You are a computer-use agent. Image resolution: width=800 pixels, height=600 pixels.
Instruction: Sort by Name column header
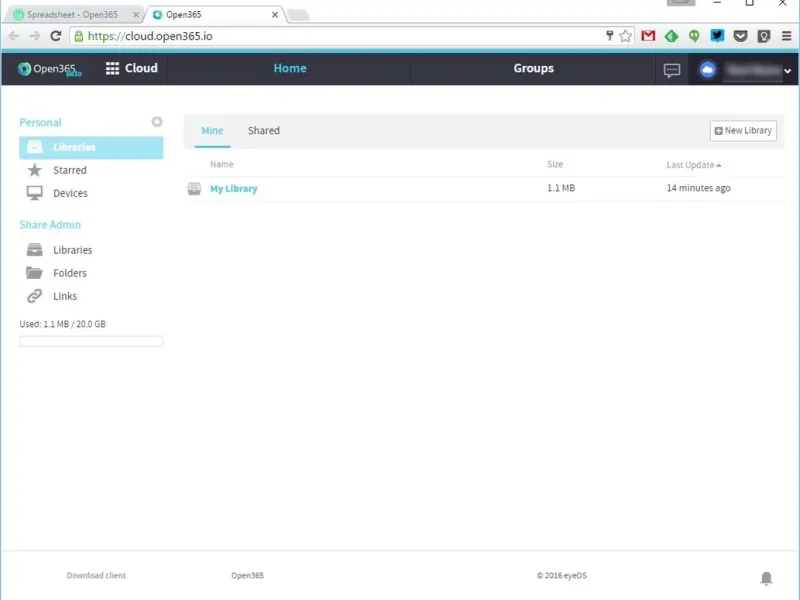pos(221,164)
